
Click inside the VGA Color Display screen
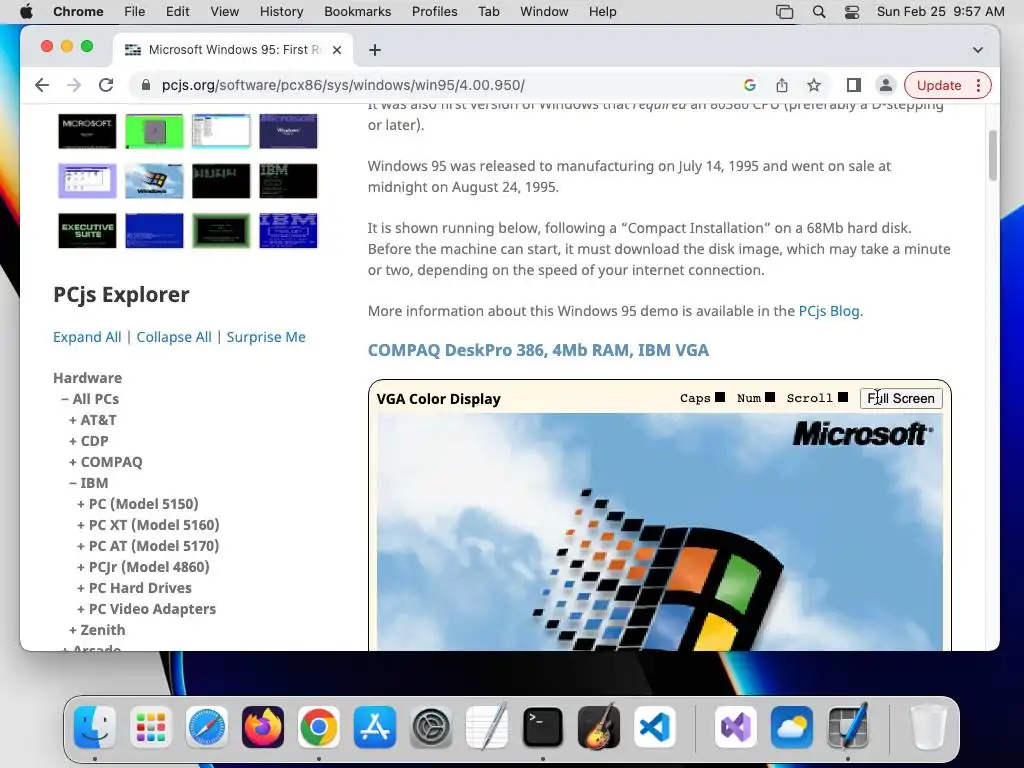[x=660, y=532]
